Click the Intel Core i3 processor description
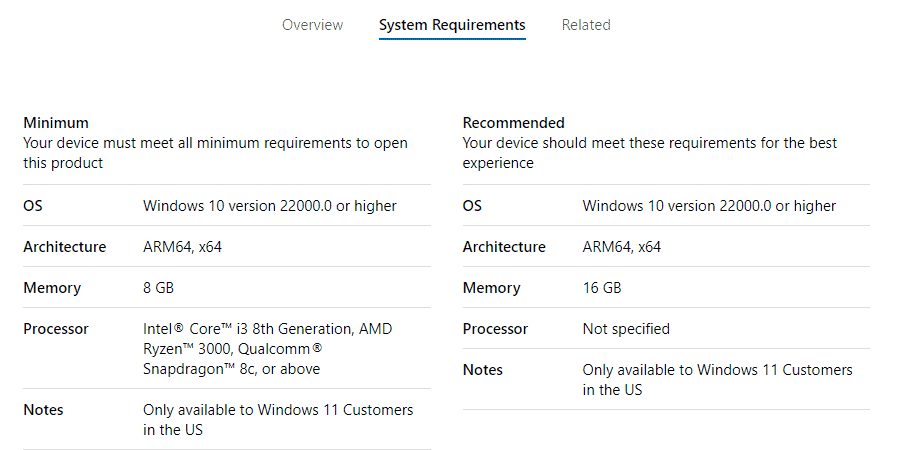The width and height of the screenshot is (913, 450). pos(267,349)
